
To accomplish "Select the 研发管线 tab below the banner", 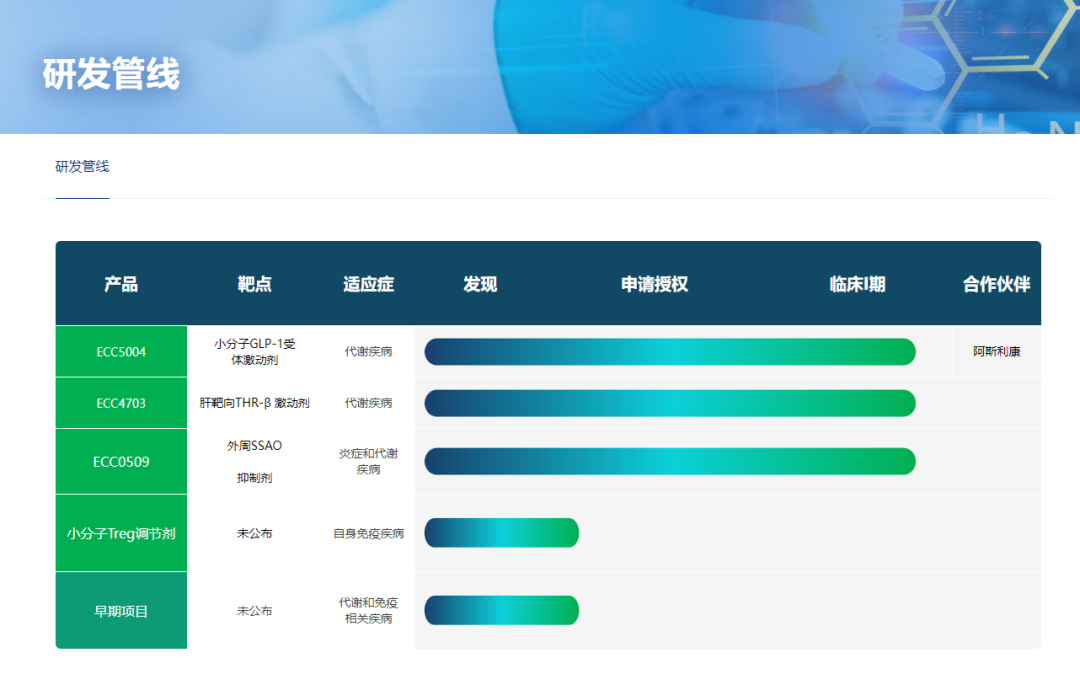I will (x=82, y=167).
